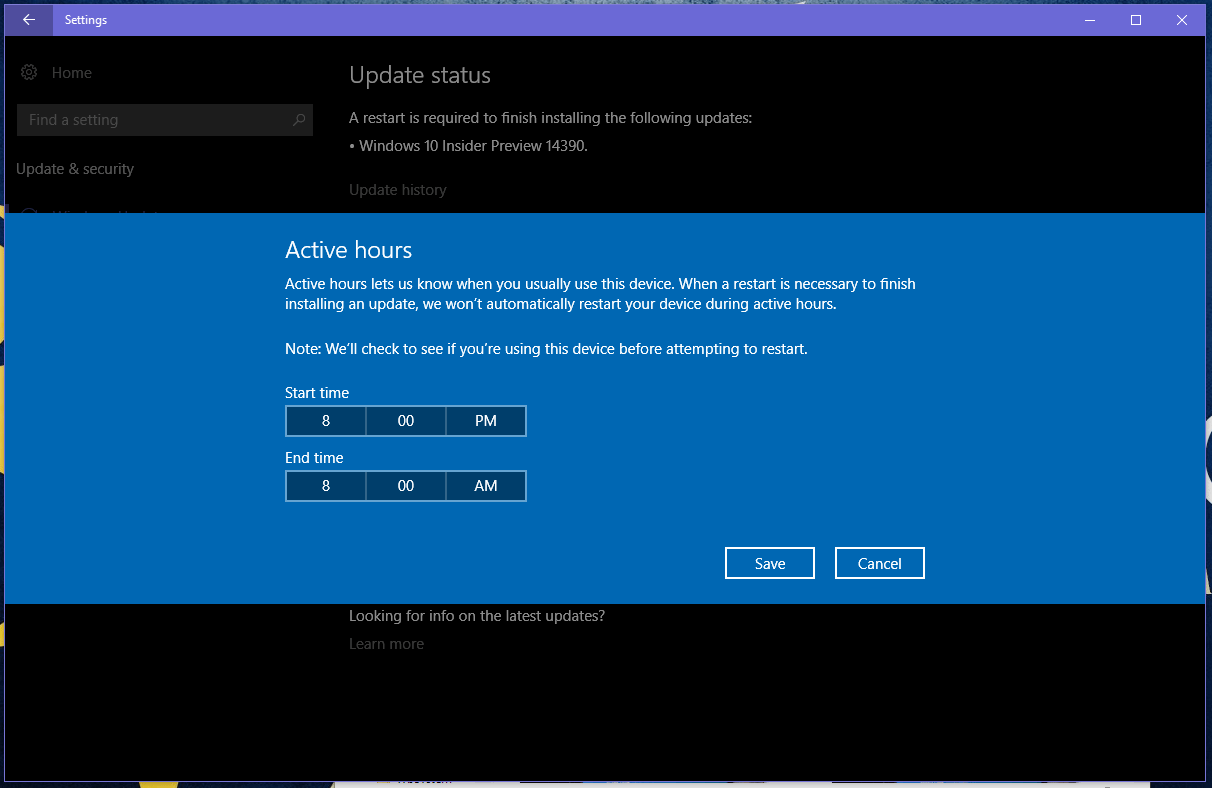Click the search magnifier icon

[x=299, y=119]
